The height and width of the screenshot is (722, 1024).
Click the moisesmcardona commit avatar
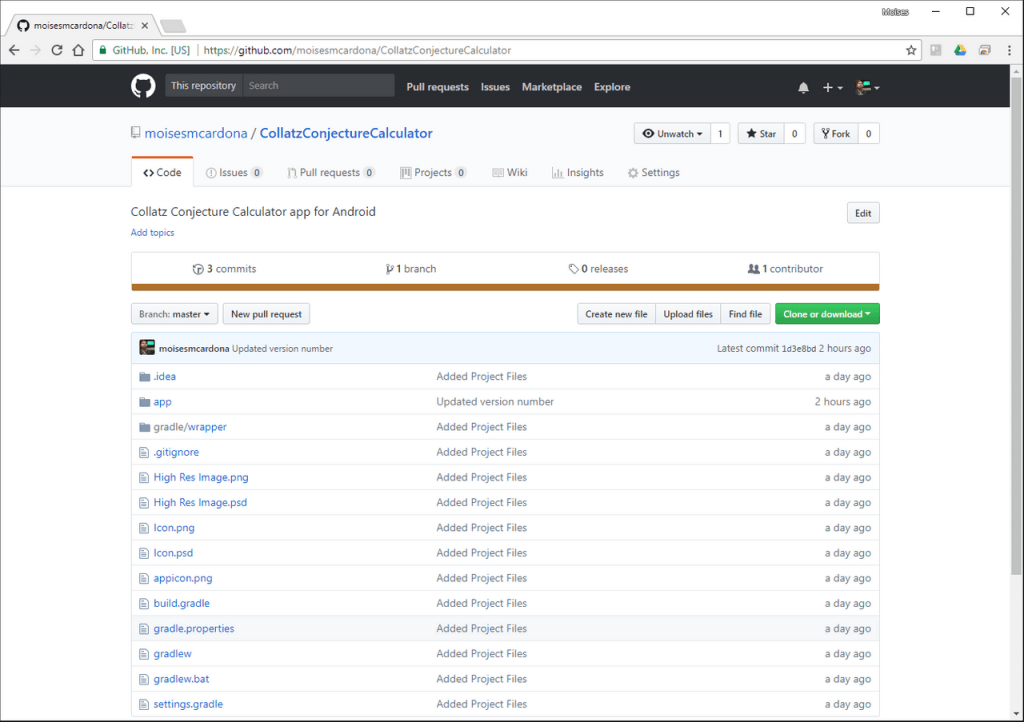click(x=147, y=347)
